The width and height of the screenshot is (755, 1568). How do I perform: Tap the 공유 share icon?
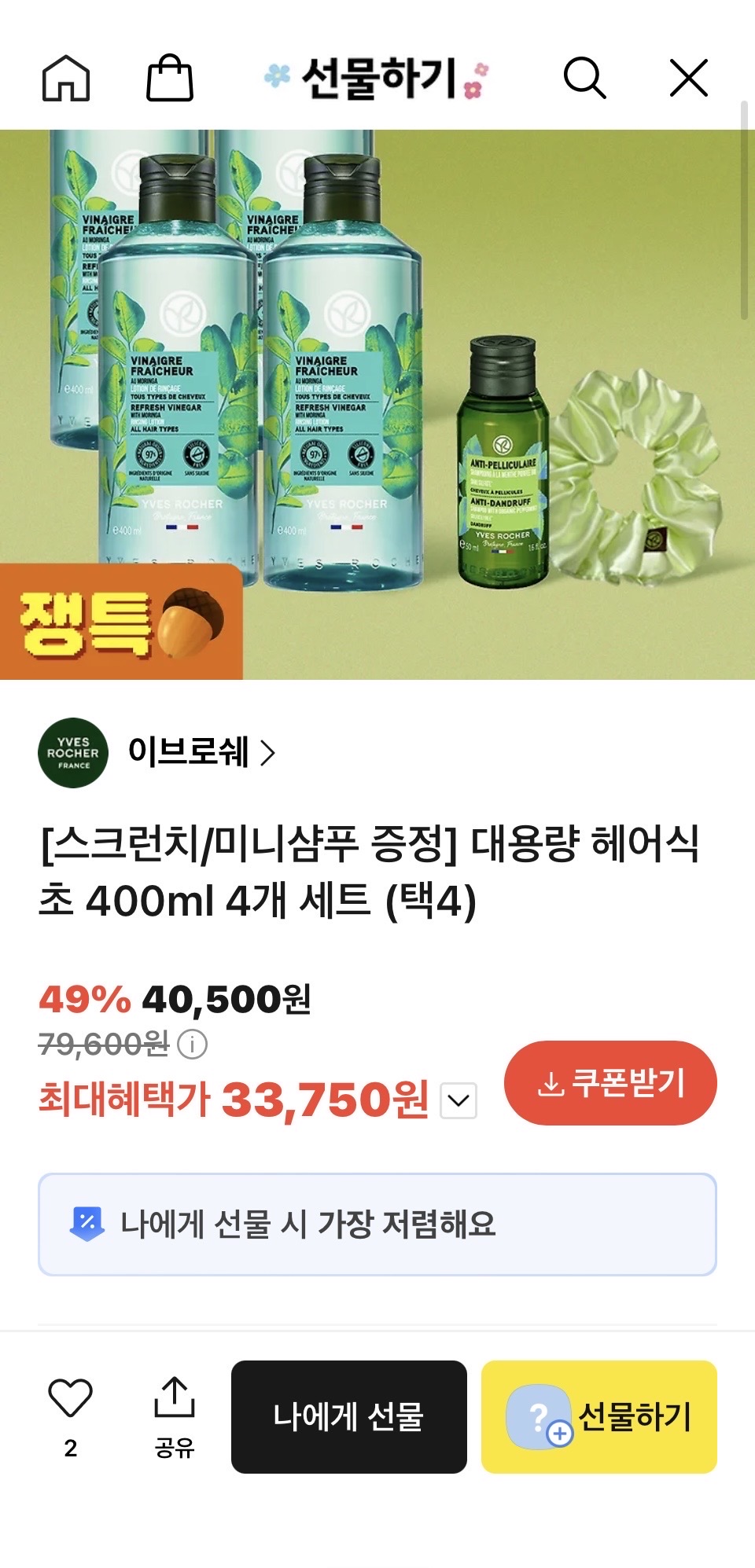click(x=175, y=1417)
